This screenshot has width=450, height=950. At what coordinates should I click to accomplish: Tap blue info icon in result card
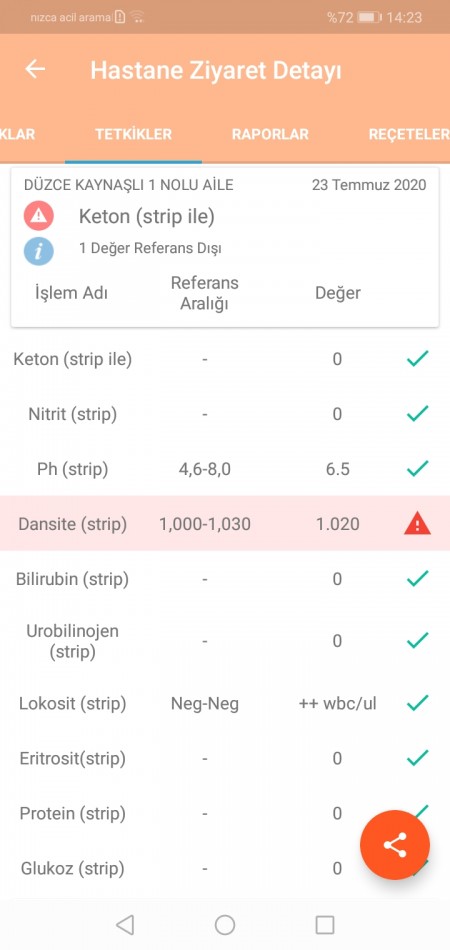click(x=39, y=251)
